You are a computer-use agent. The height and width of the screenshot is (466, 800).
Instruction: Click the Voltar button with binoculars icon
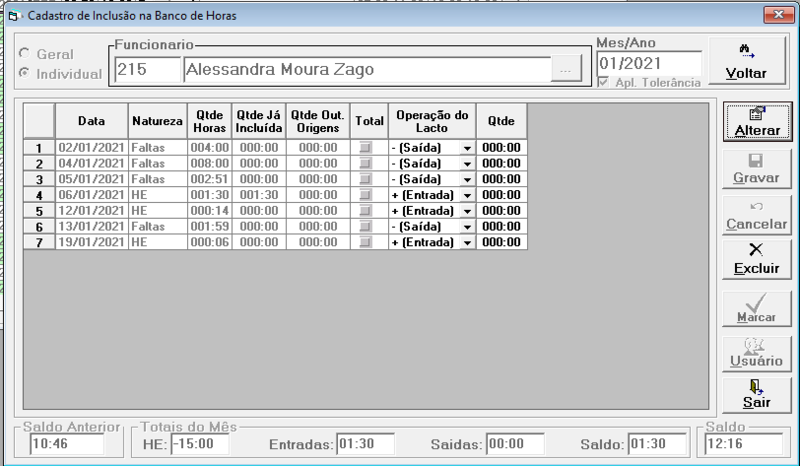746,60
